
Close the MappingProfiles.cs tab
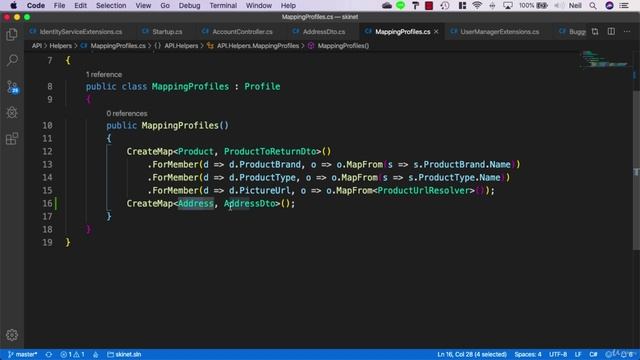tap(436, 32)
